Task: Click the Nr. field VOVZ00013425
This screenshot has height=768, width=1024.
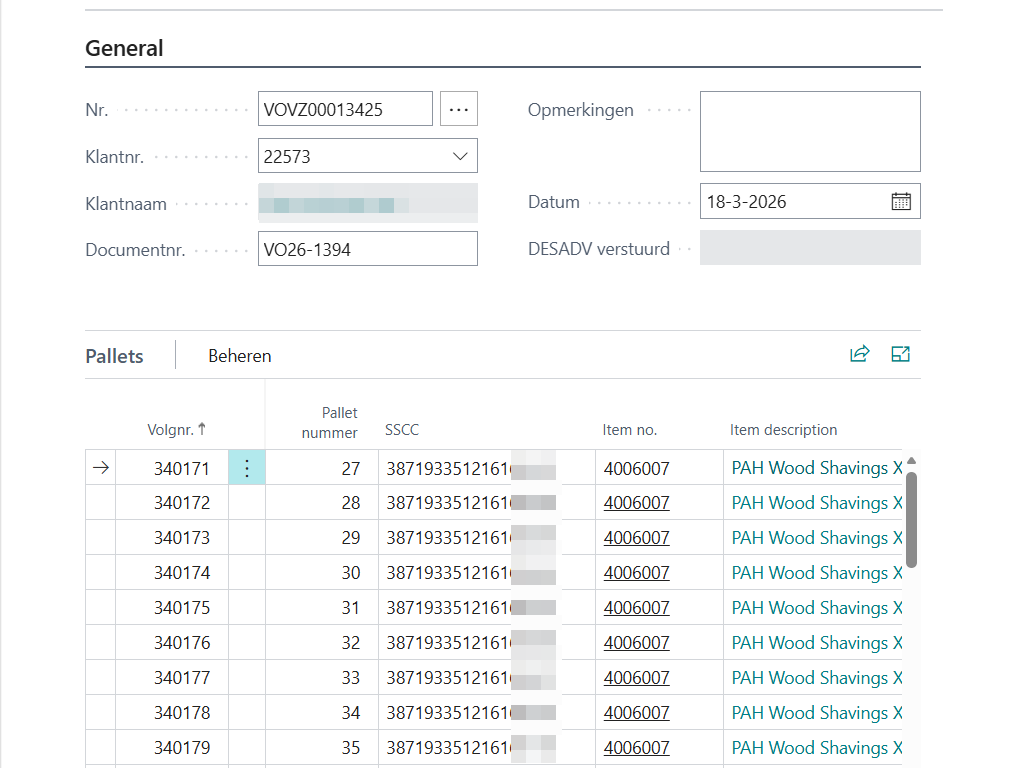Action: point(345,109)
